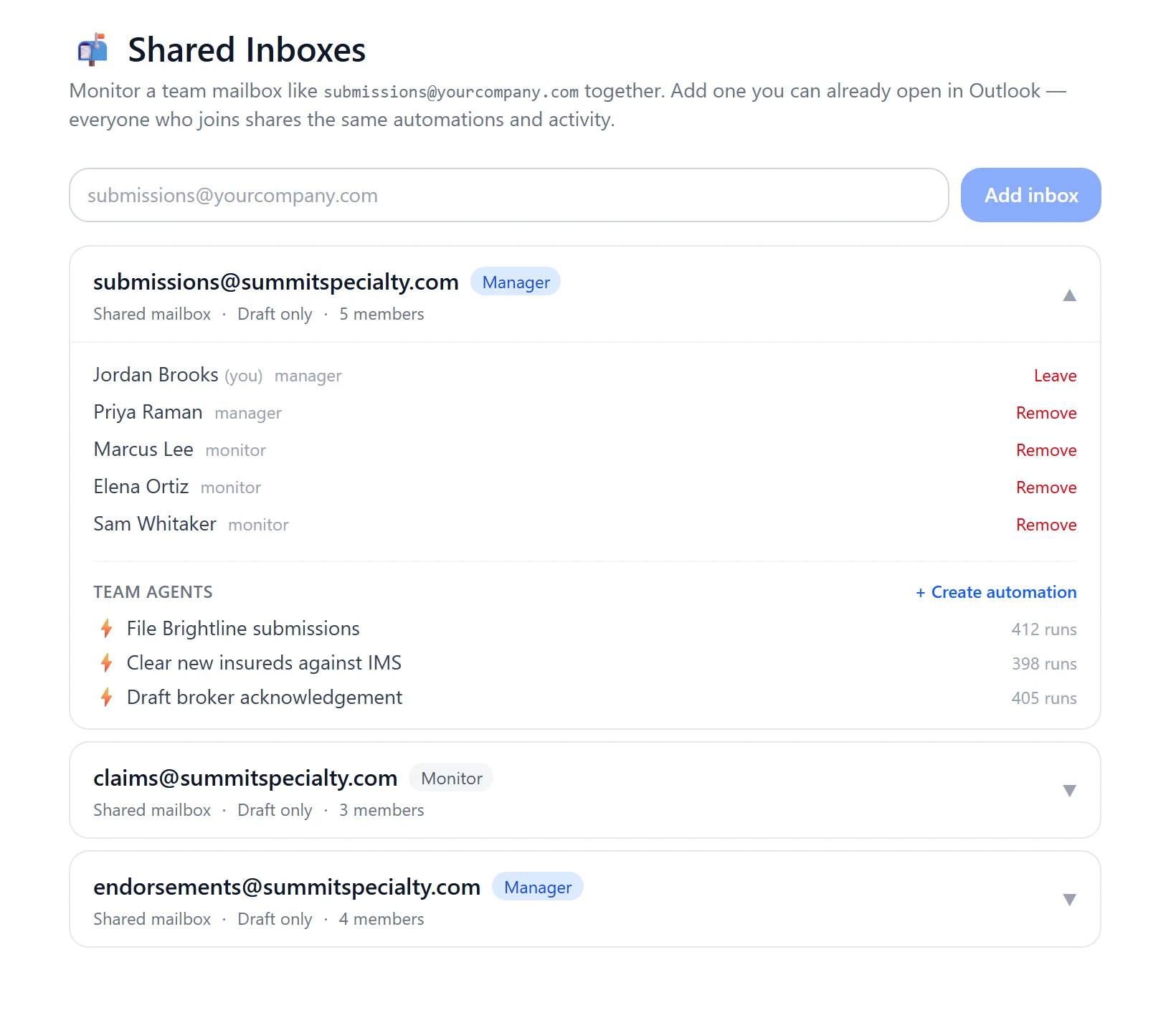Select submissions@summitspecialty.com inbox title

tap(276, 282)
